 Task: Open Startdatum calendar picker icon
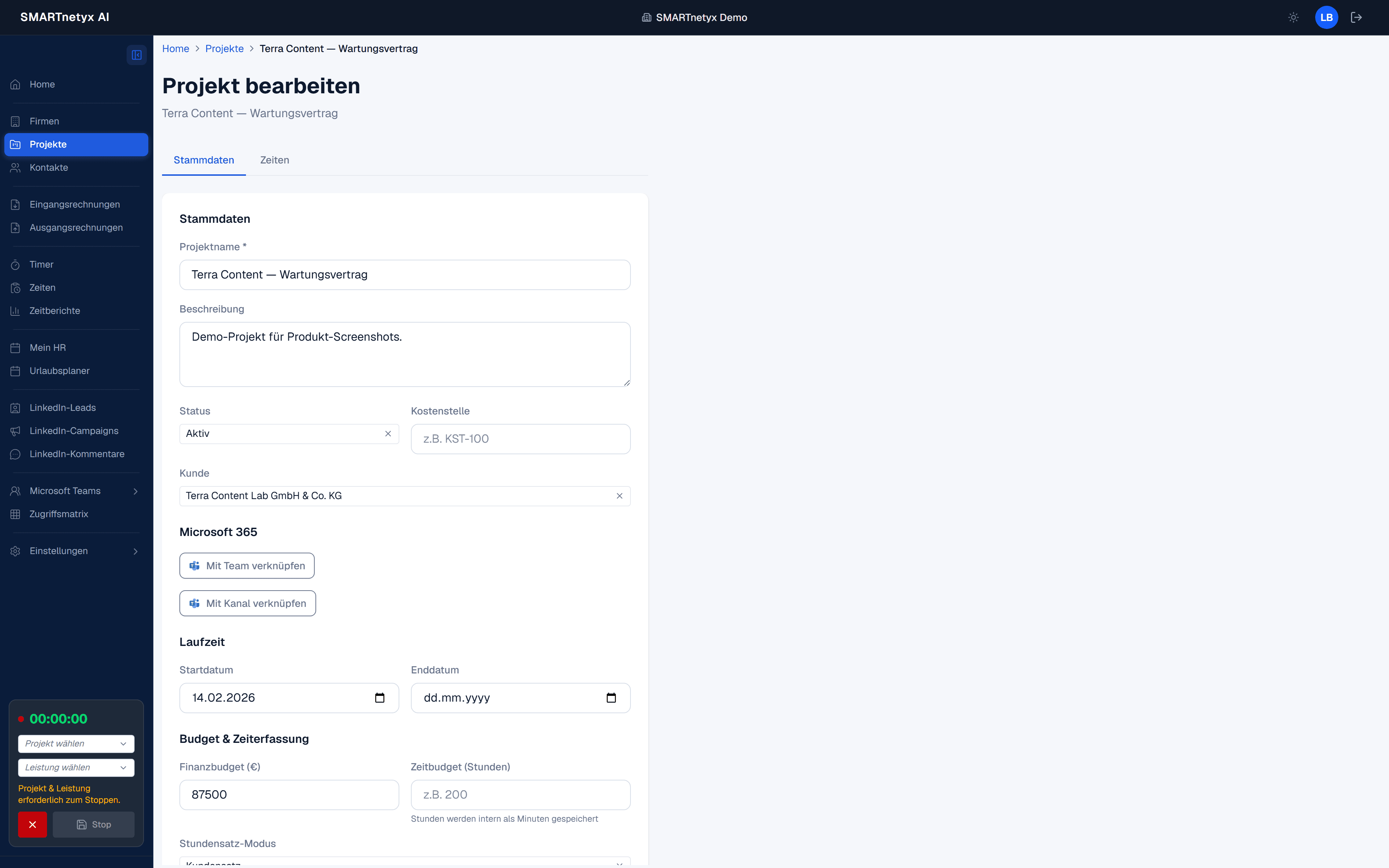[379, 698]
